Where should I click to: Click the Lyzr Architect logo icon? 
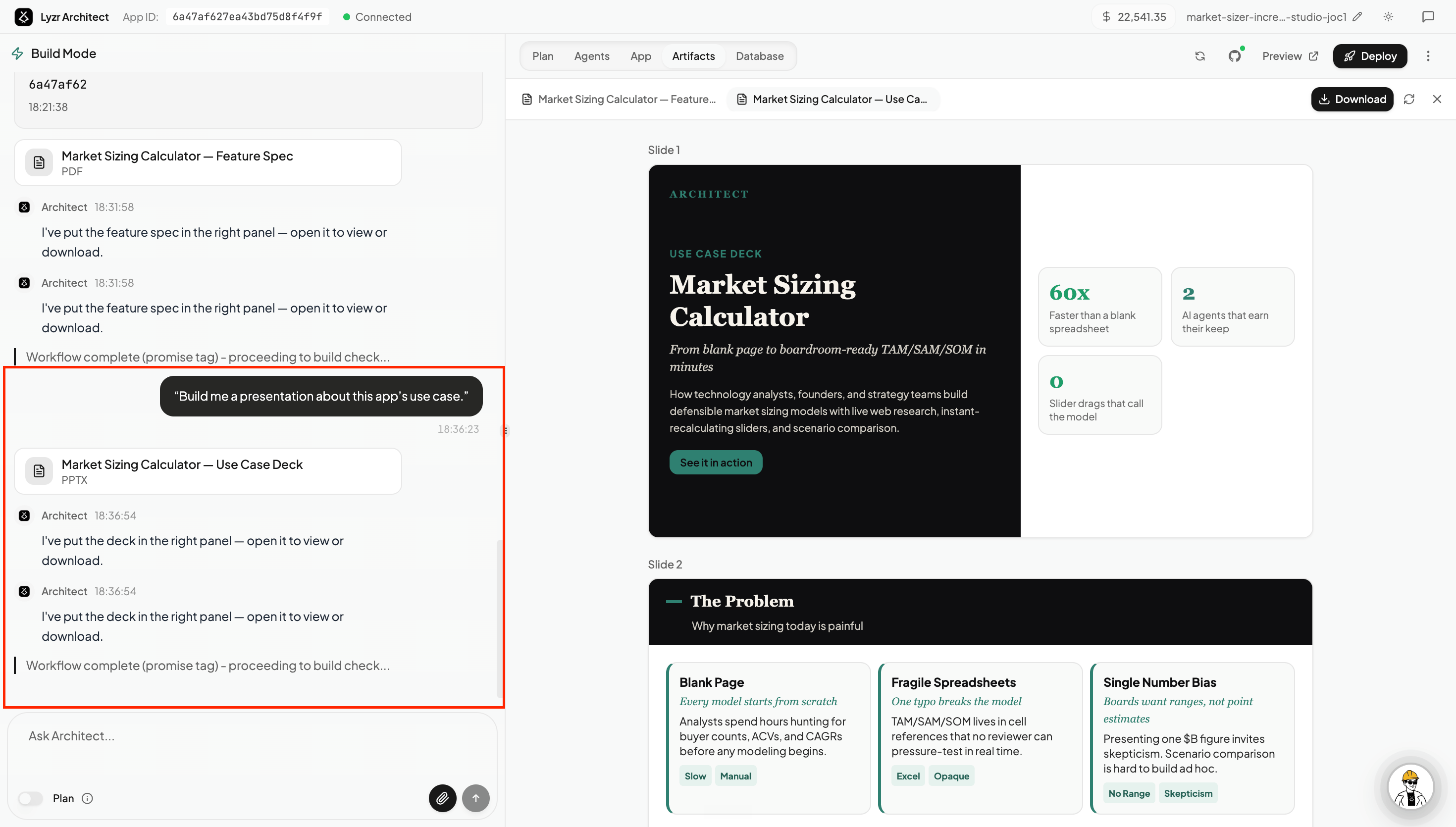[23, 16]
